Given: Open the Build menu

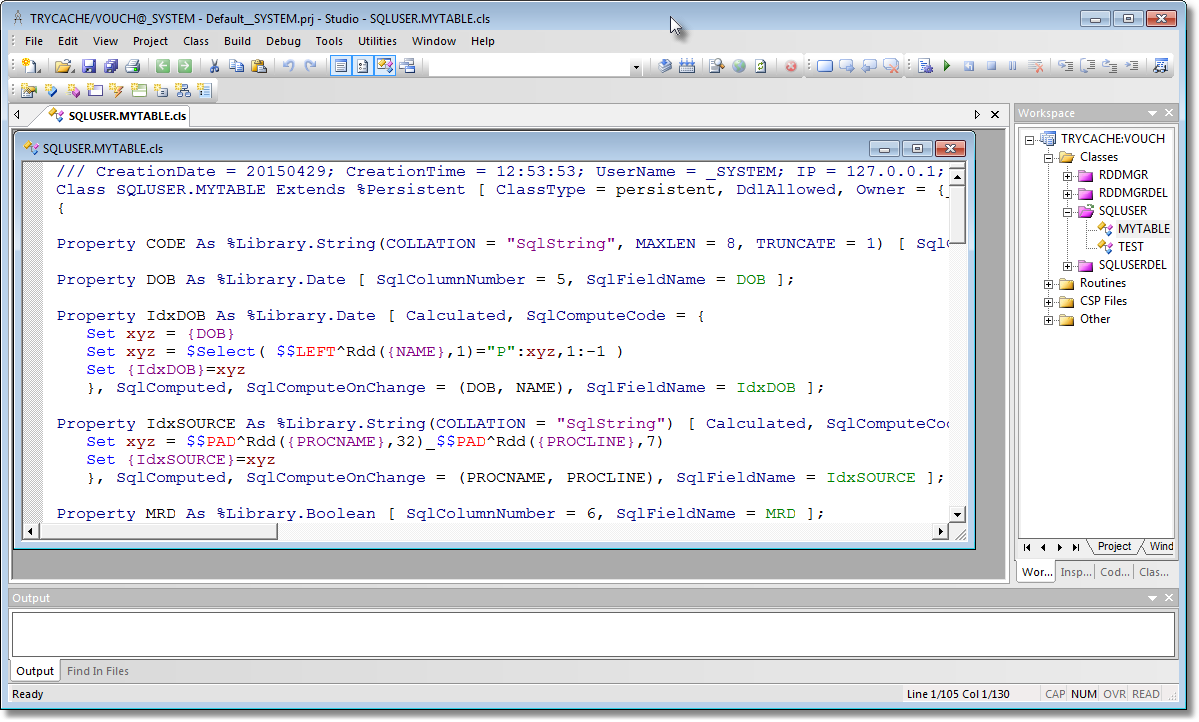Looking at the screenshot, I should click(237, 41).
